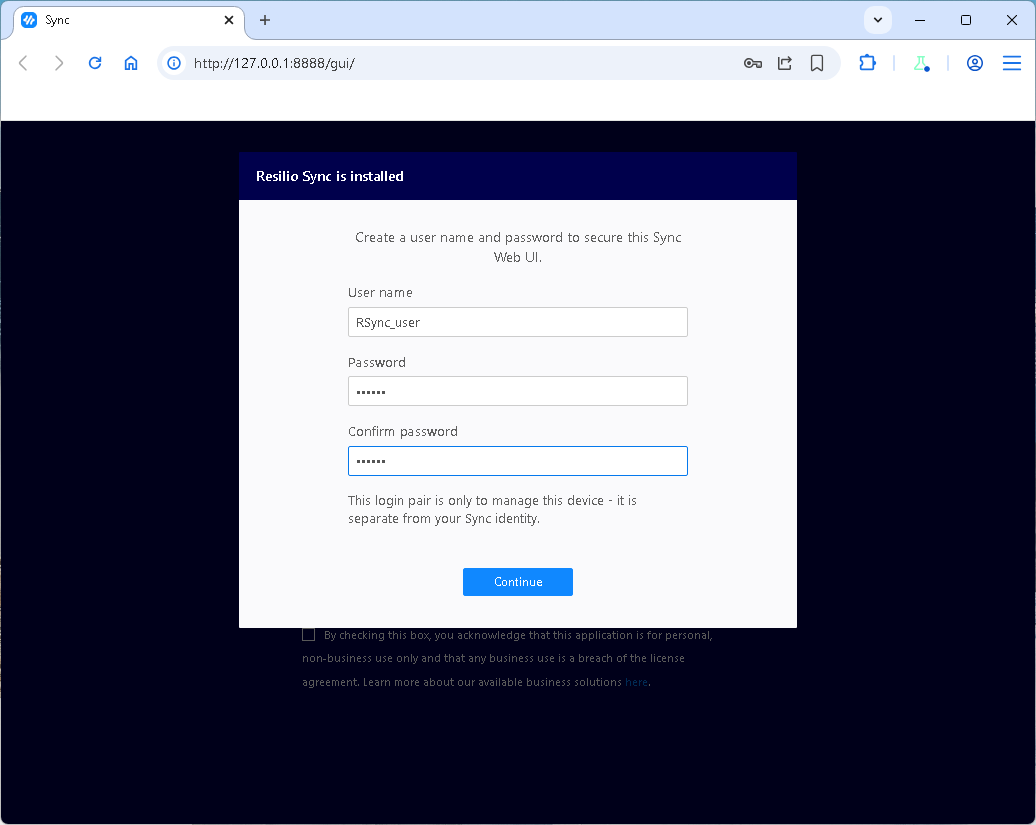Open the browser hamburger menu

coord(1012,63)
